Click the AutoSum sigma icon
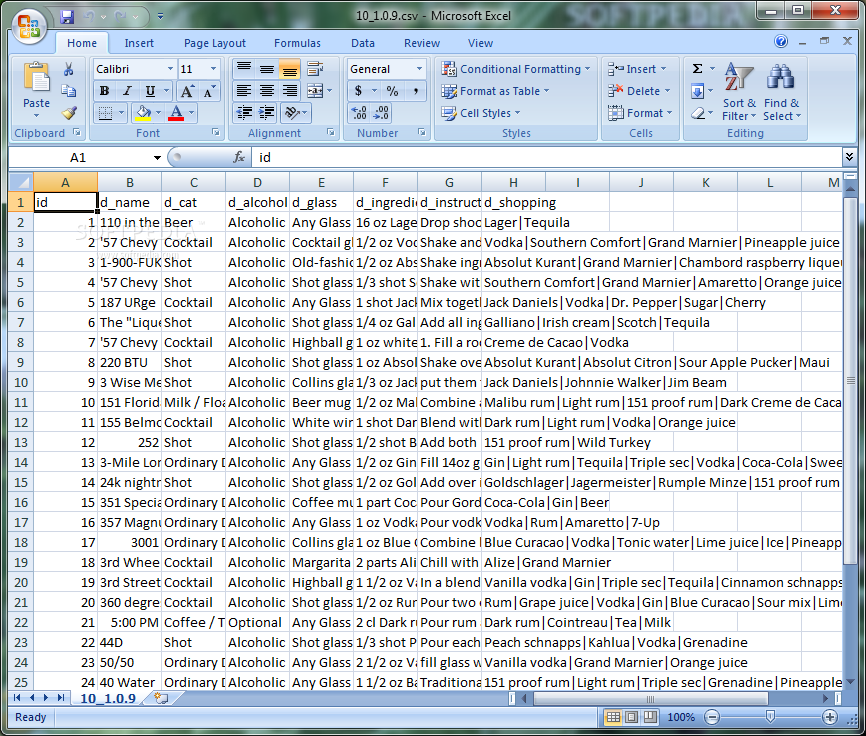 click(698, 68)
